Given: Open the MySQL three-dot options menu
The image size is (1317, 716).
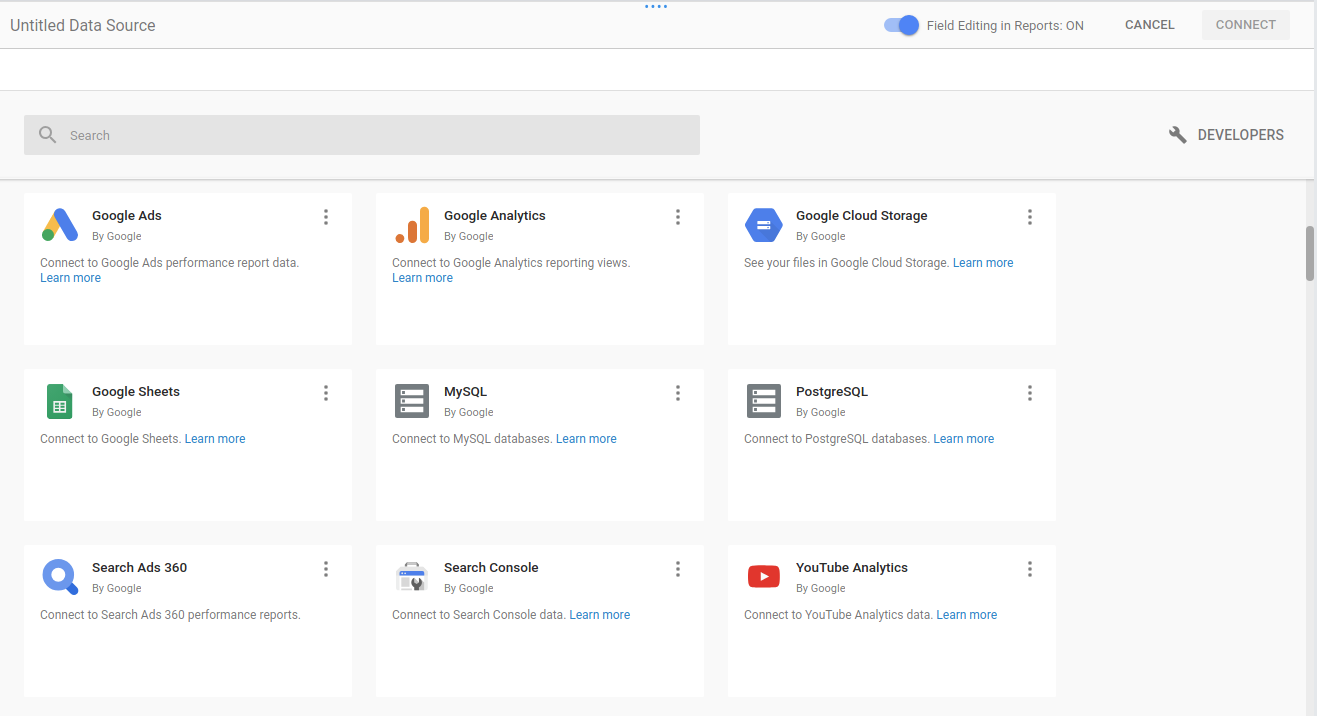Looking at the screenshot, I should [x=678, y=392].
